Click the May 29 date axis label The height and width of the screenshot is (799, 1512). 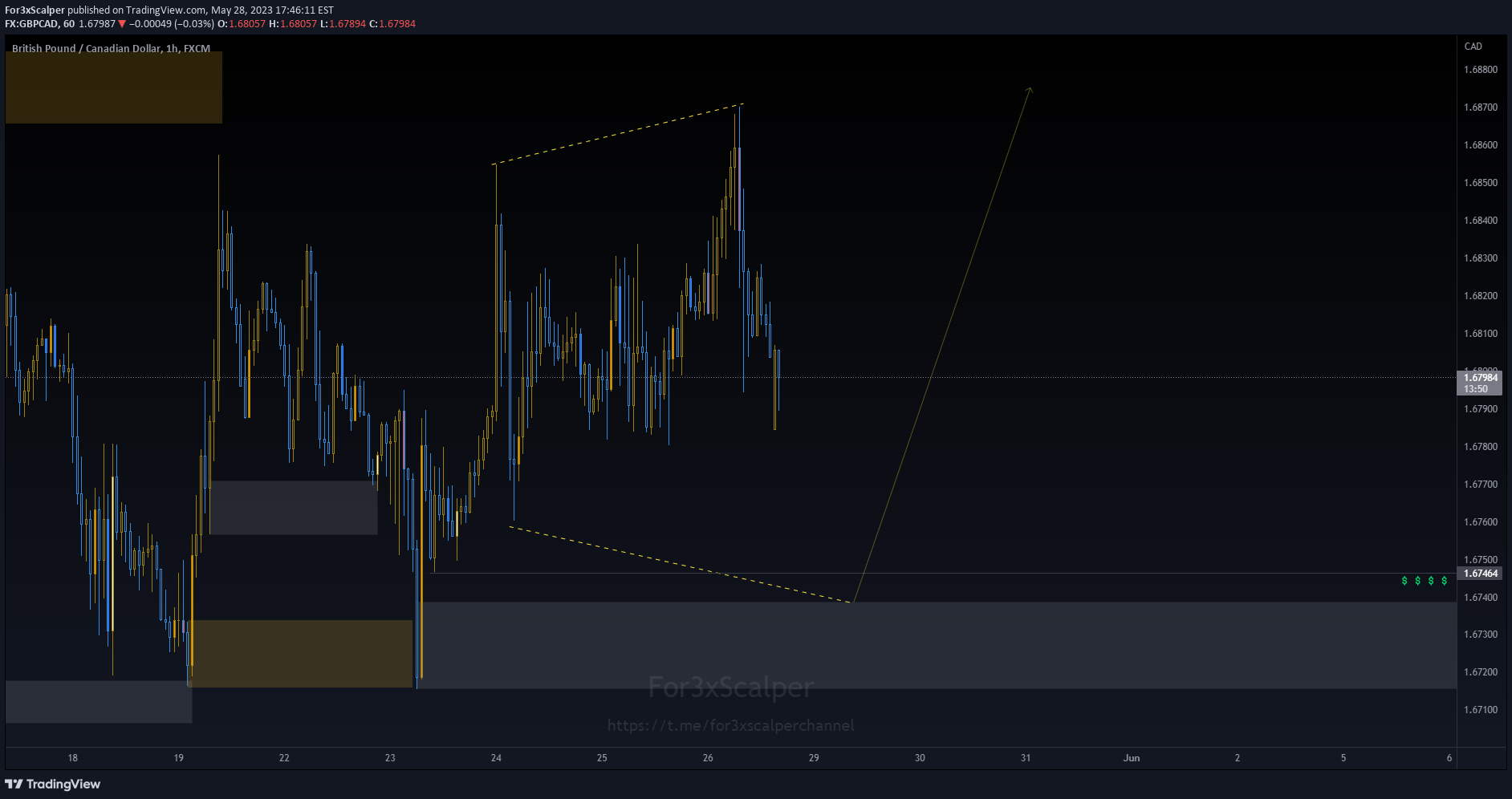812,757
